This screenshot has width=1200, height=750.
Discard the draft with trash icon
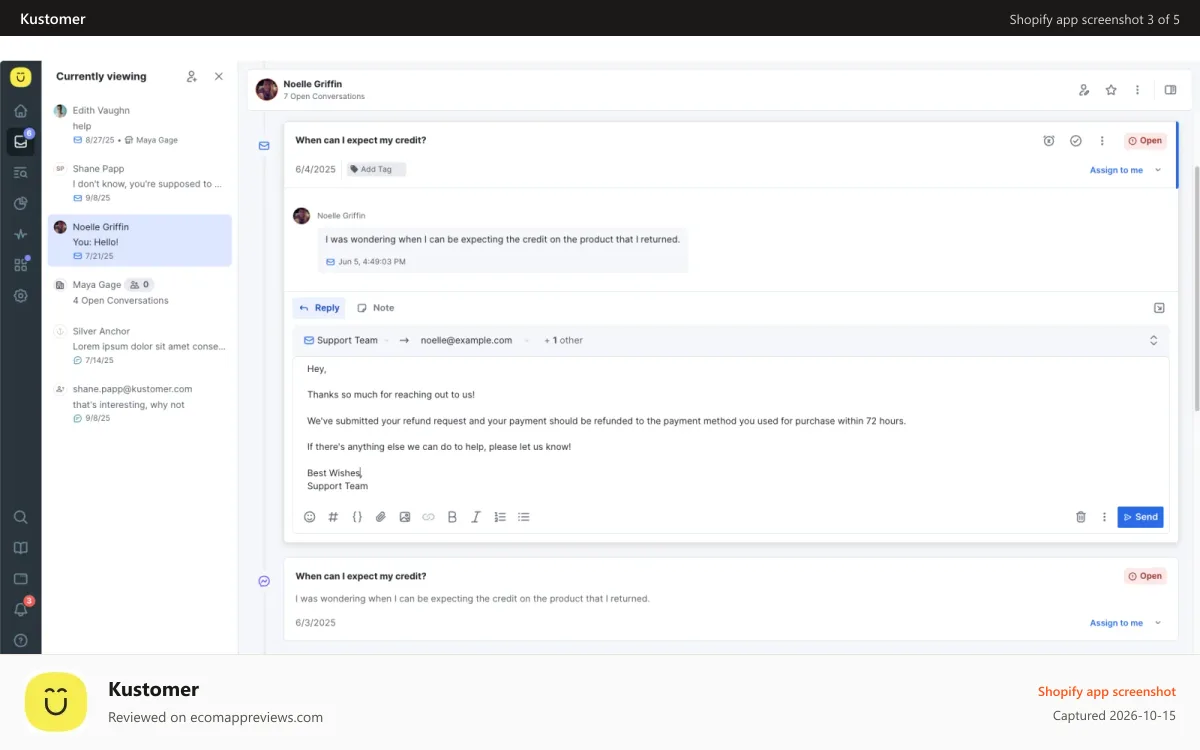pyautogui.click(x=1080, y=517)
